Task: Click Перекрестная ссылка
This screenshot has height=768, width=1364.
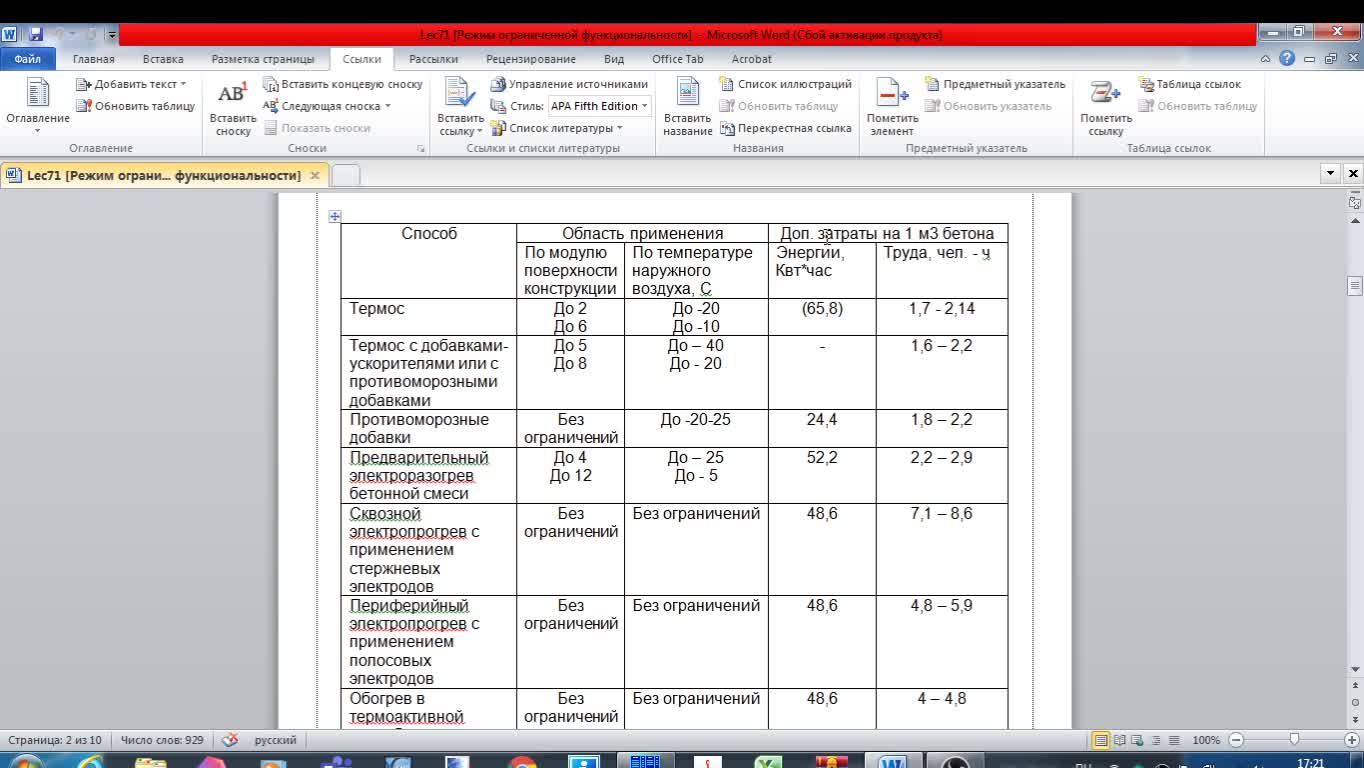Action: pyautogui.click(x=785, y=128)
